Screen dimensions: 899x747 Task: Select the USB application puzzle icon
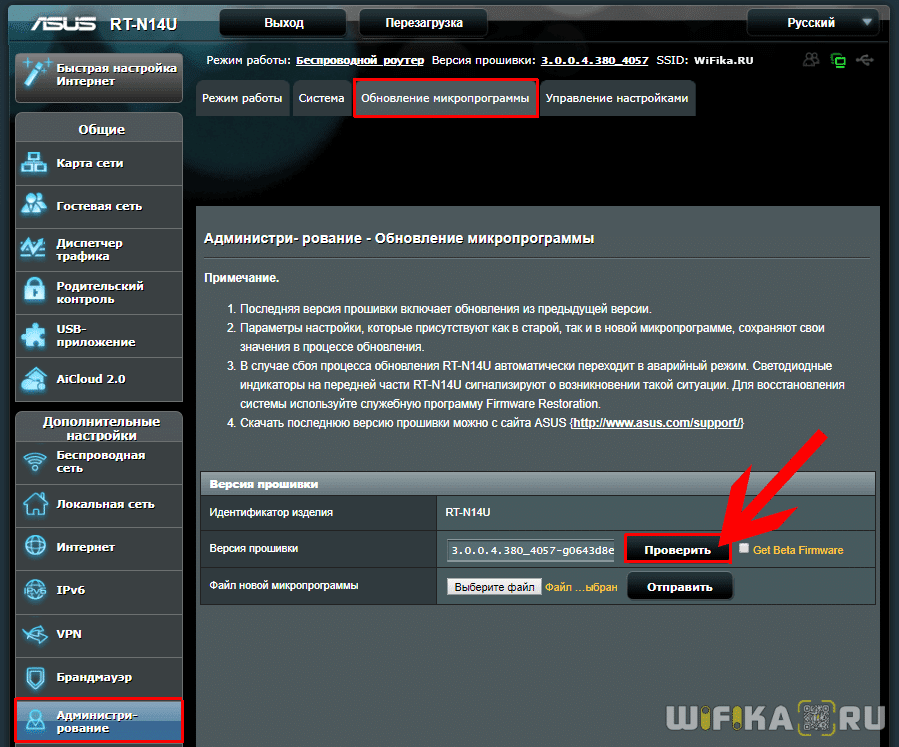pos(34,335)
